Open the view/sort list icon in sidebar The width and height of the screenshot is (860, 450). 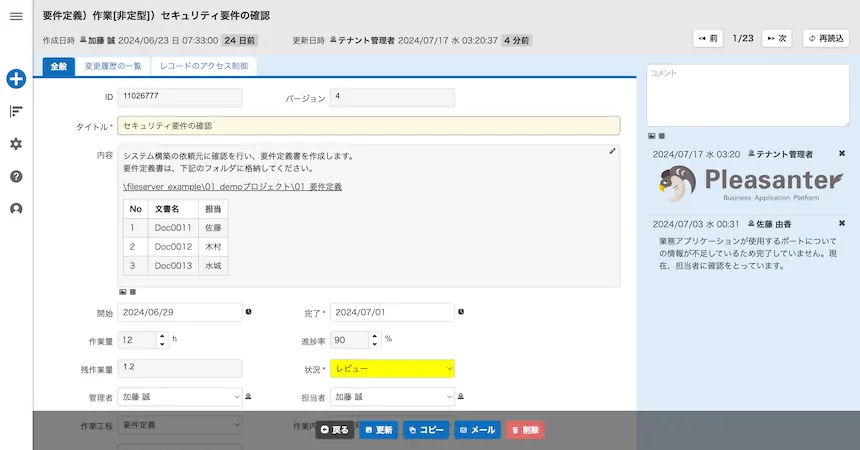click(x=16, y=111)
